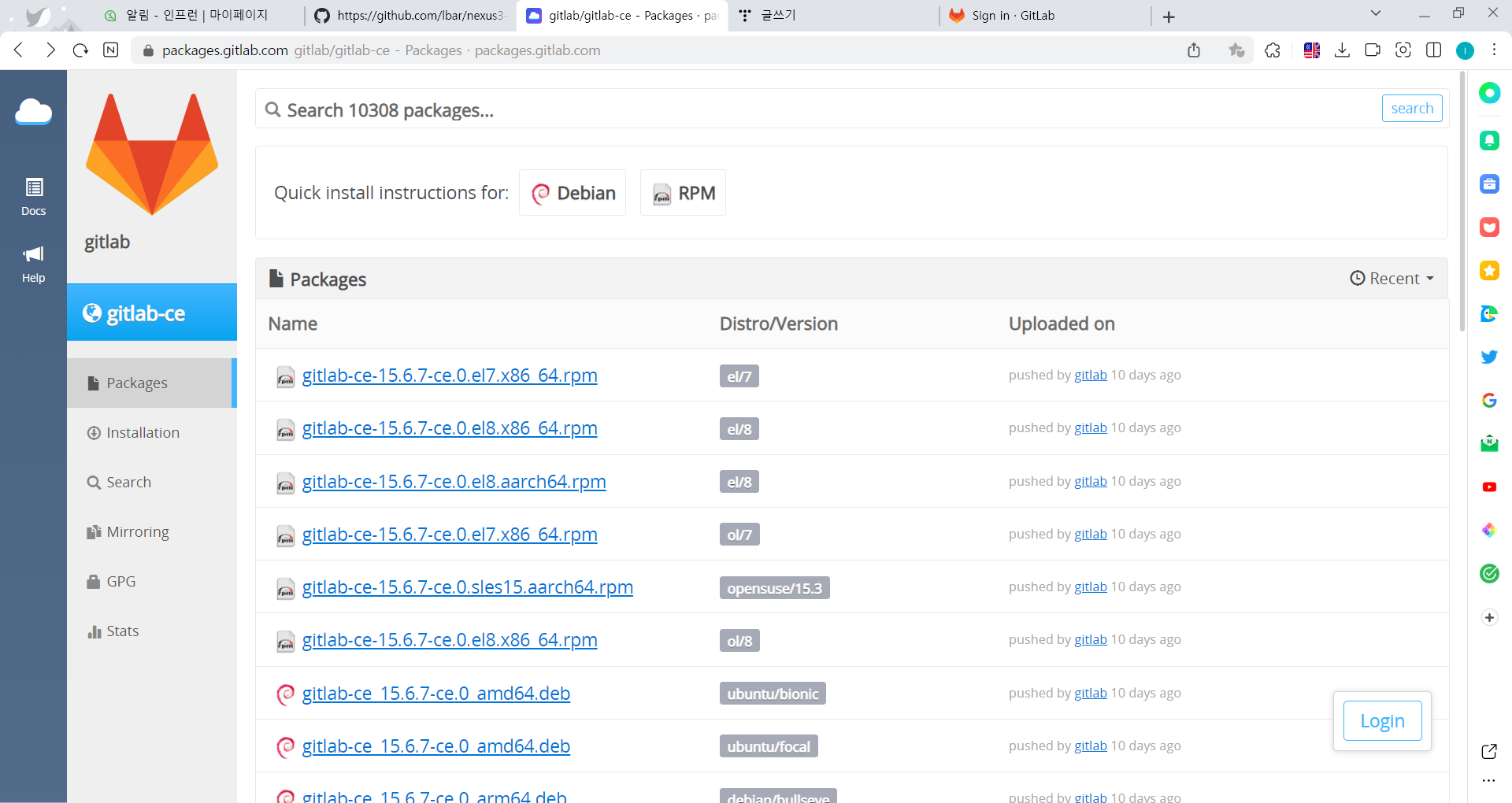The image size is (1512, 803).
Task: Expand the Recent sort dropdown
Action: pos(1392,279)
